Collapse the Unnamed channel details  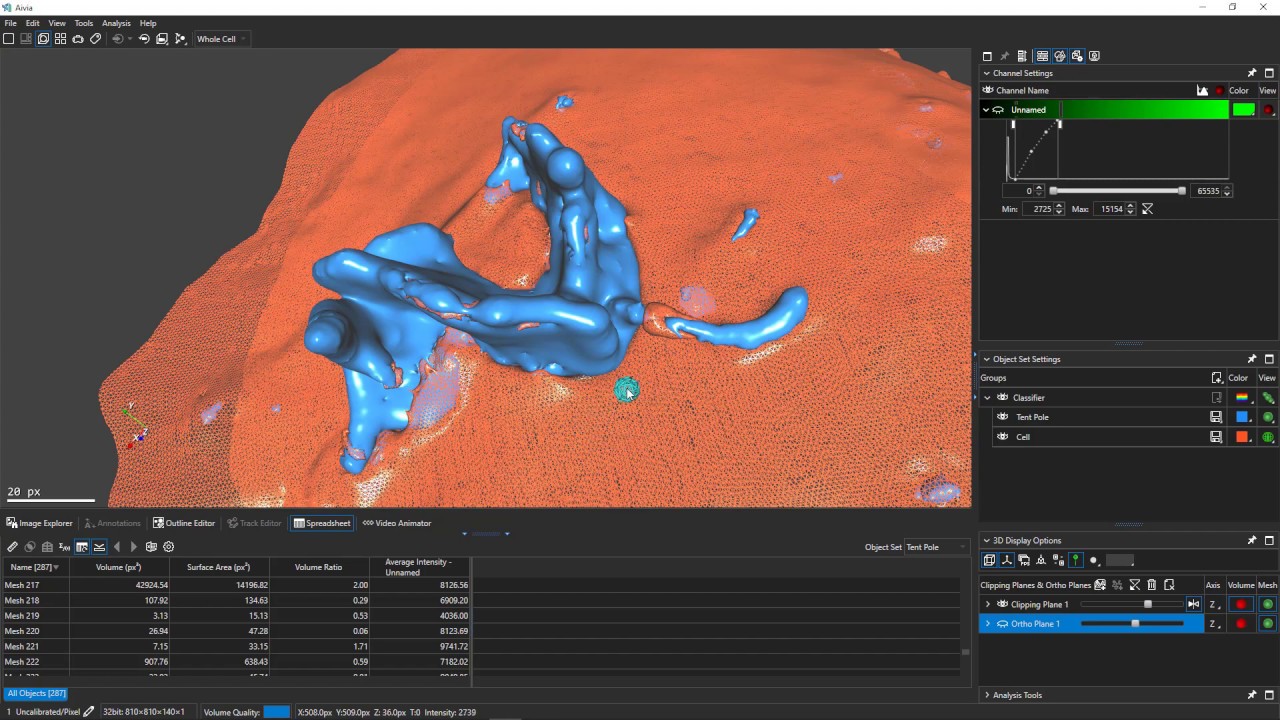point(986,110)
